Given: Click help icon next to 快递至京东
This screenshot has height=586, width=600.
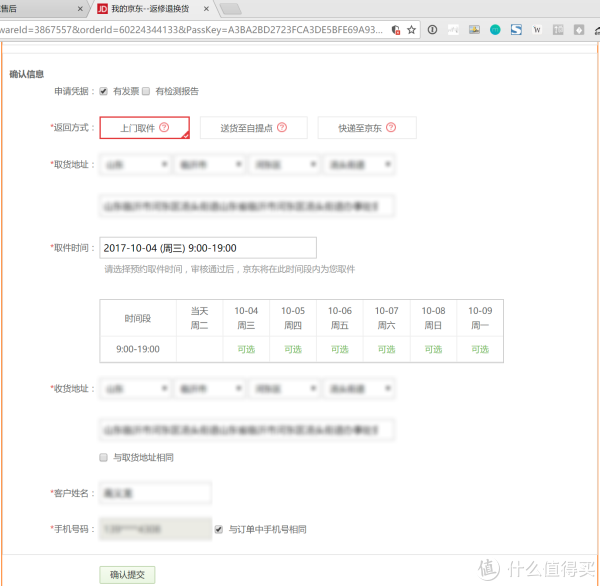Looking at the screenshot, I should click(x=390, y=128).
